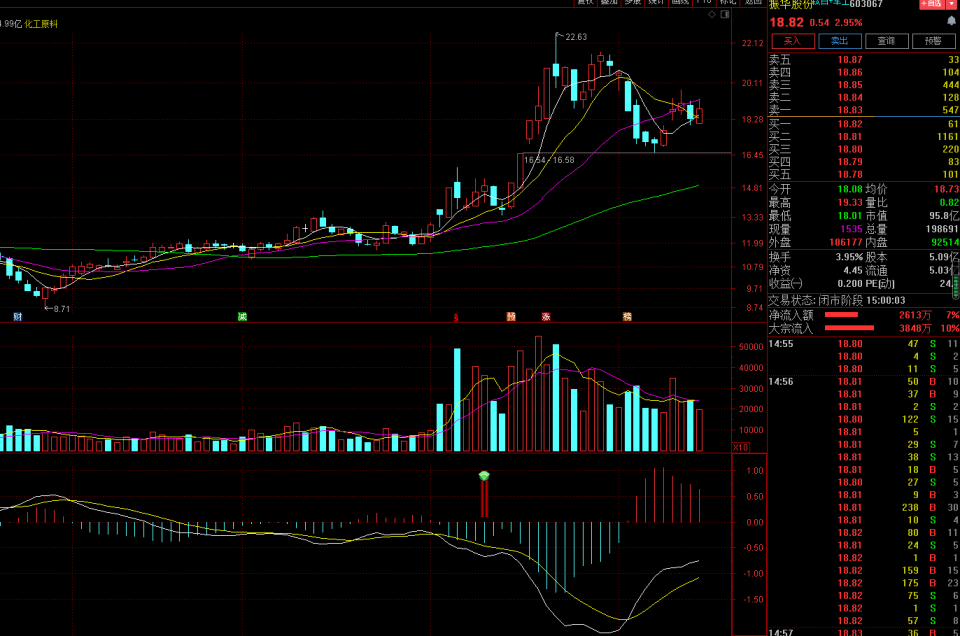Click the 最低 value 18.01
This screenshot has width=960, height=636.
tap(850, 215)
